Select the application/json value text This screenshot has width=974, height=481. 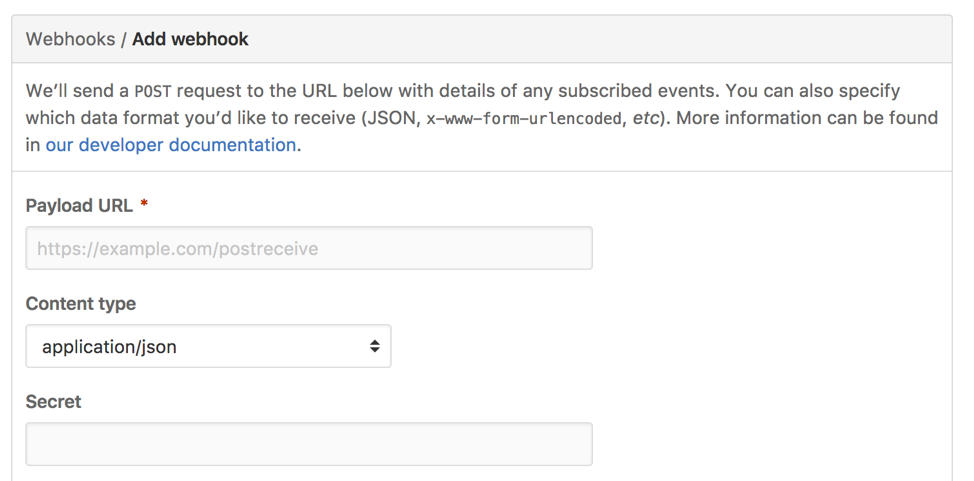(109, 347)
